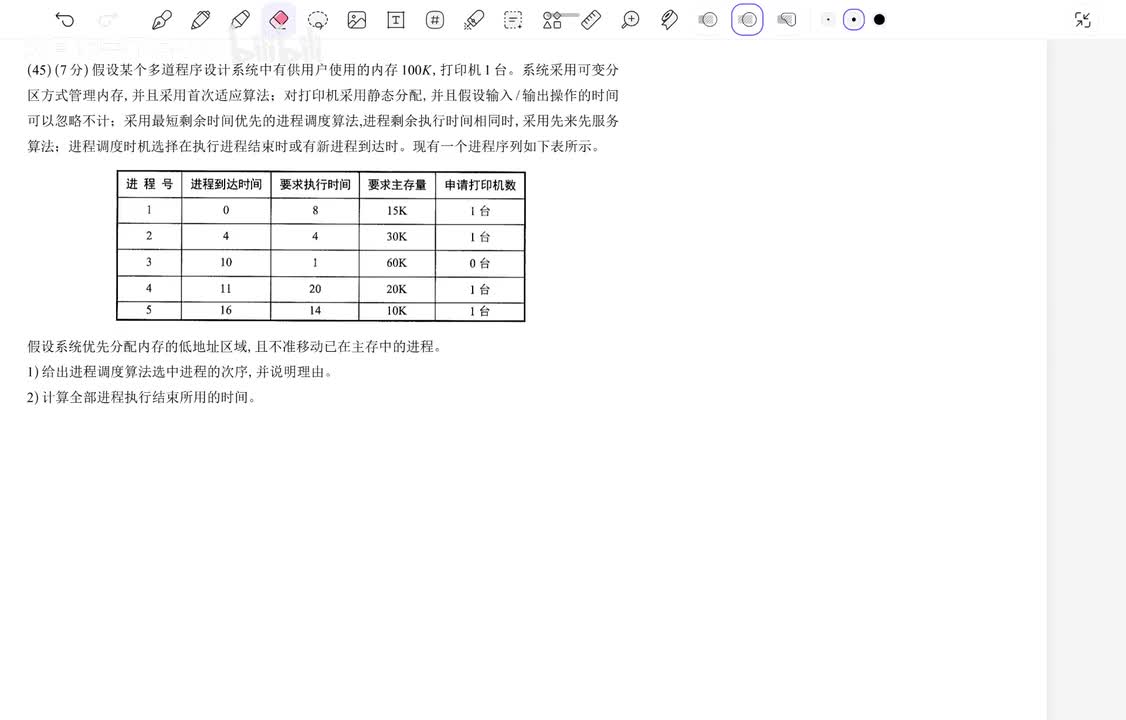
Task: Select the highlighter marker tool
Action: point(240,19)
